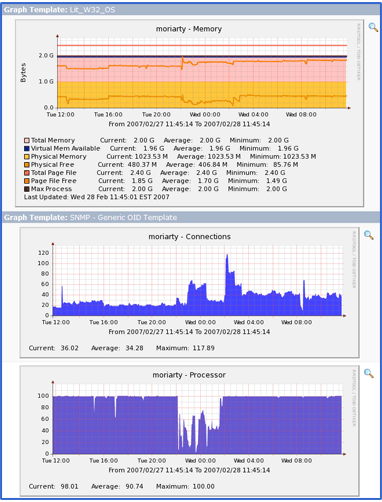Click the Memory graph date range caption
Image resolution: width=382 pixels, height=502 pixels.
[x=189, y=124]
